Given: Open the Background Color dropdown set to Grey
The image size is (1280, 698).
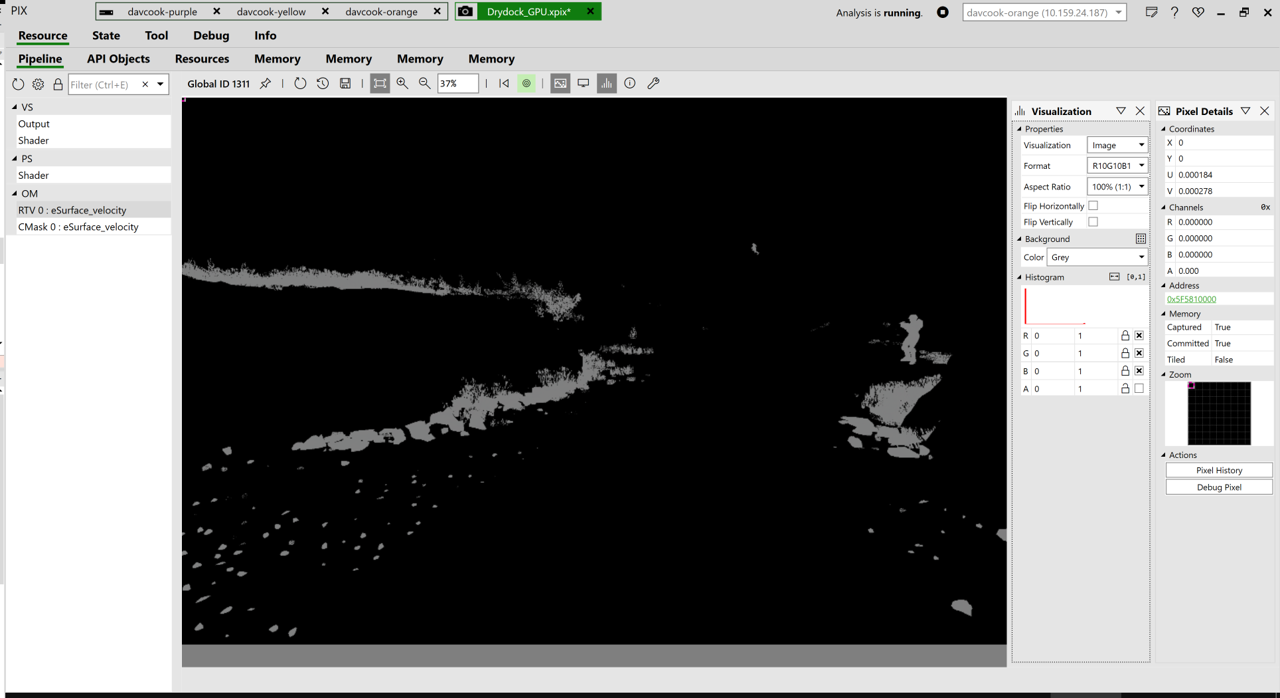Looking at the screenshot, I should (1097, 257).
